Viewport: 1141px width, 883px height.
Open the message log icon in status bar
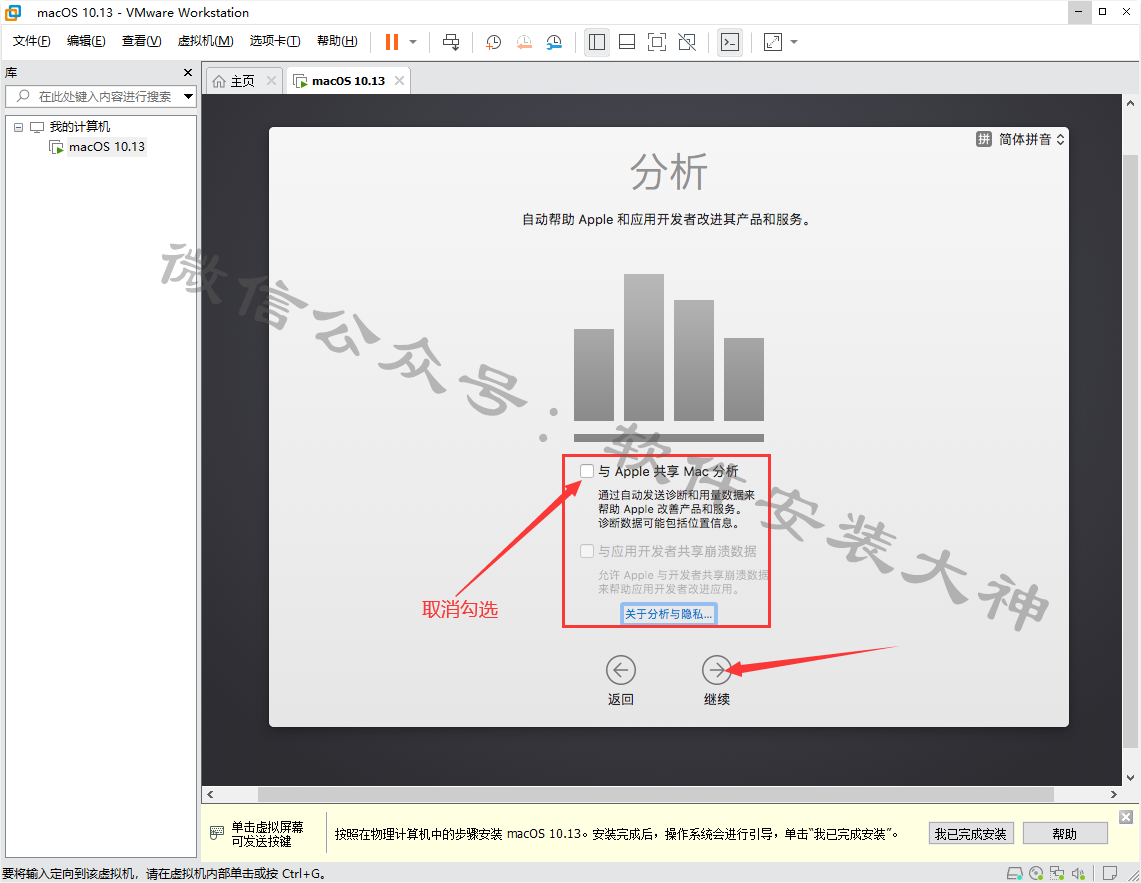1110,873
